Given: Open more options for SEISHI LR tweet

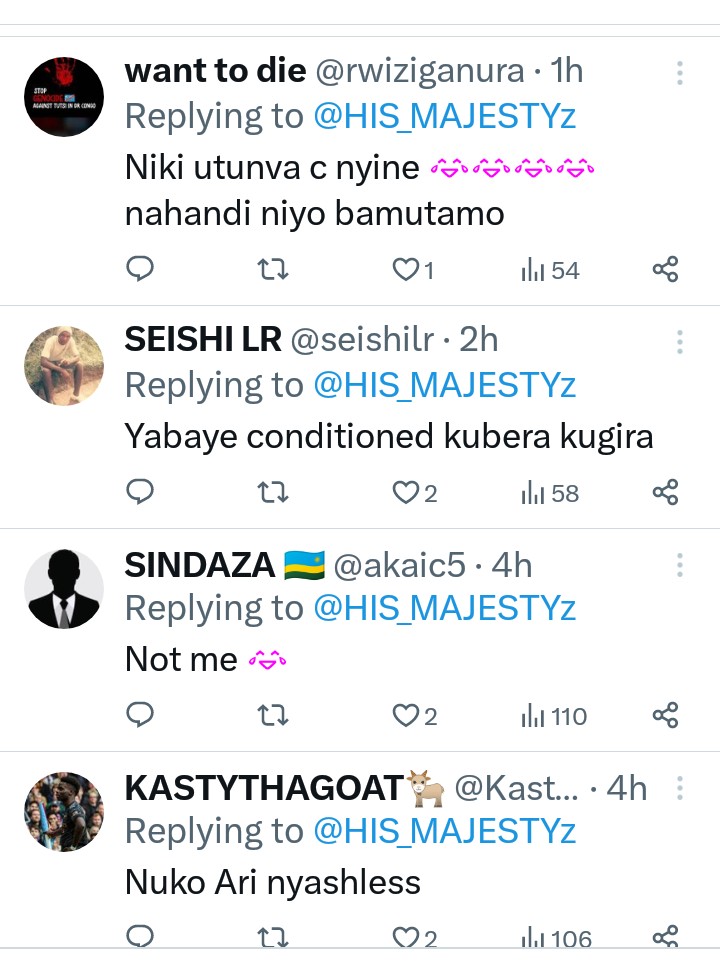Looking at the screenshot, I should (x=680, y=343).
